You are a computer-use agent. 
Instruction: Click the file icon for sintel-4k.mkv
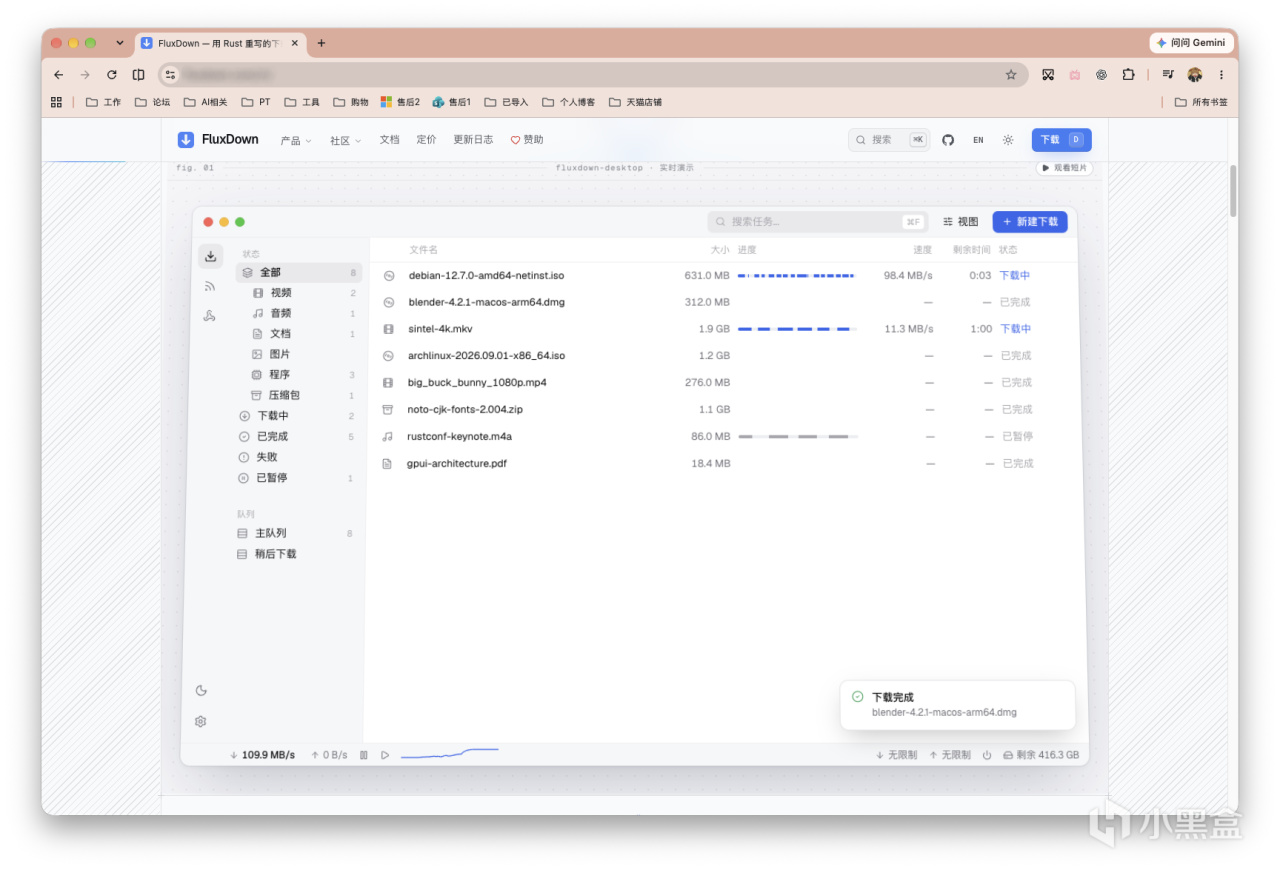(388, 329)
